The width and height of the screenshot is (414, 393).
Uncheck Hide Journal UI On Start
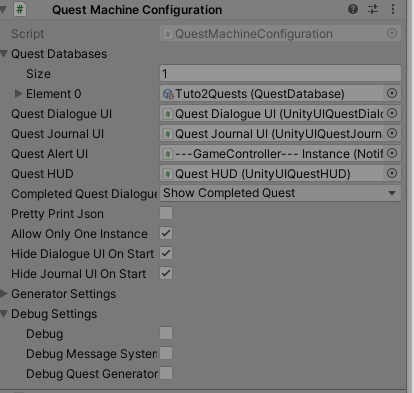point(166,273)
